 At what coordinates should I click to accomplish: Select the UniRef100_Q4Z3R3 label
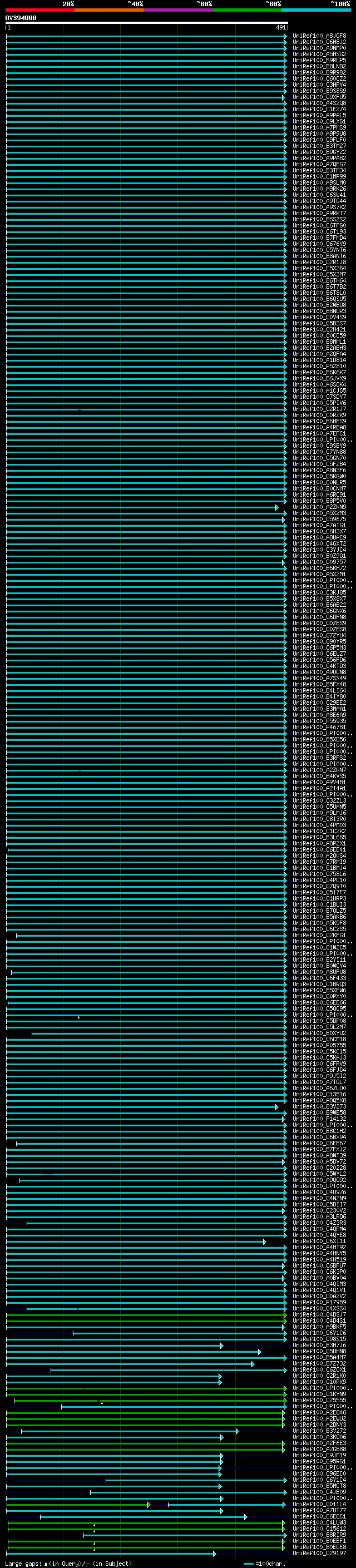(319, 1223)
